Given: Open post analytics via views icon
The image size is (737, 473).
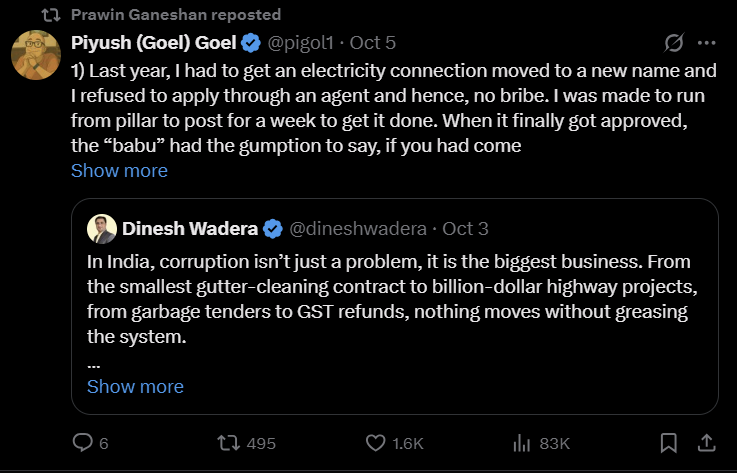Looking at the screenshot, I should (x=520, y=443).
